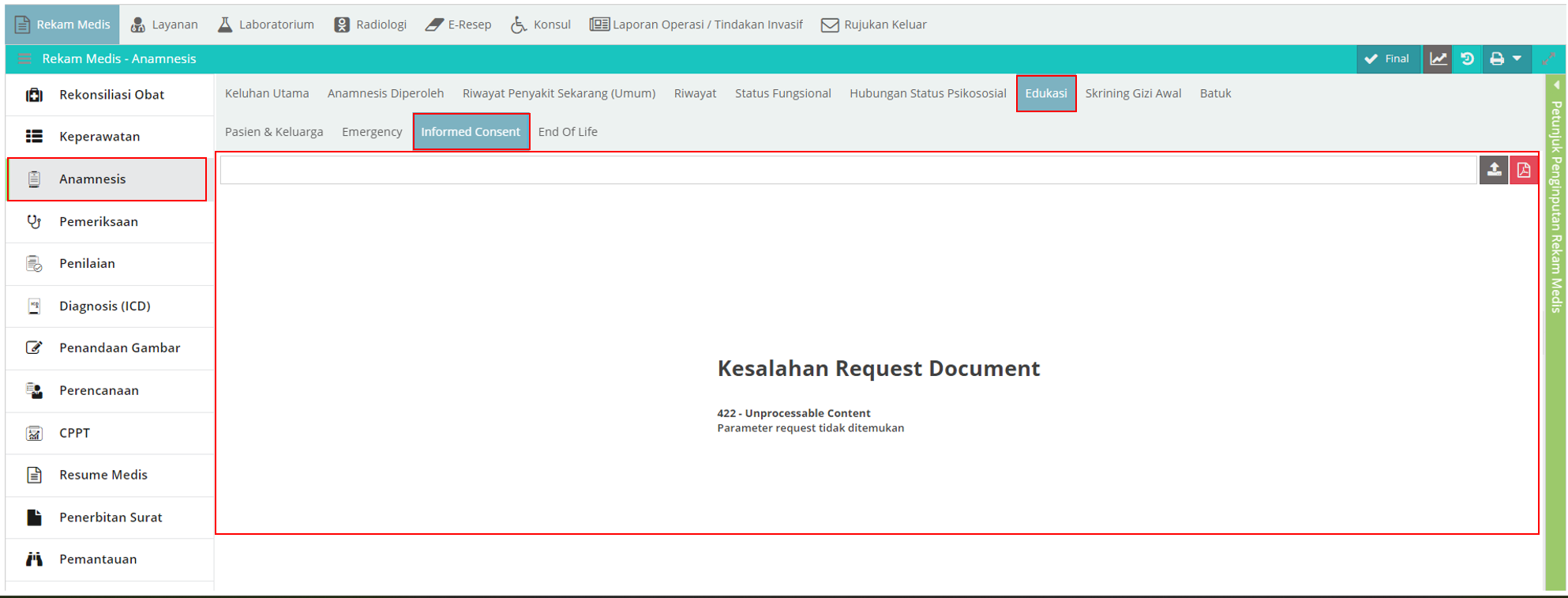Click the Penilaian document icon
Image resolution: width=1568 pixels, height=598 pixels.
click(x=34, y=264)
